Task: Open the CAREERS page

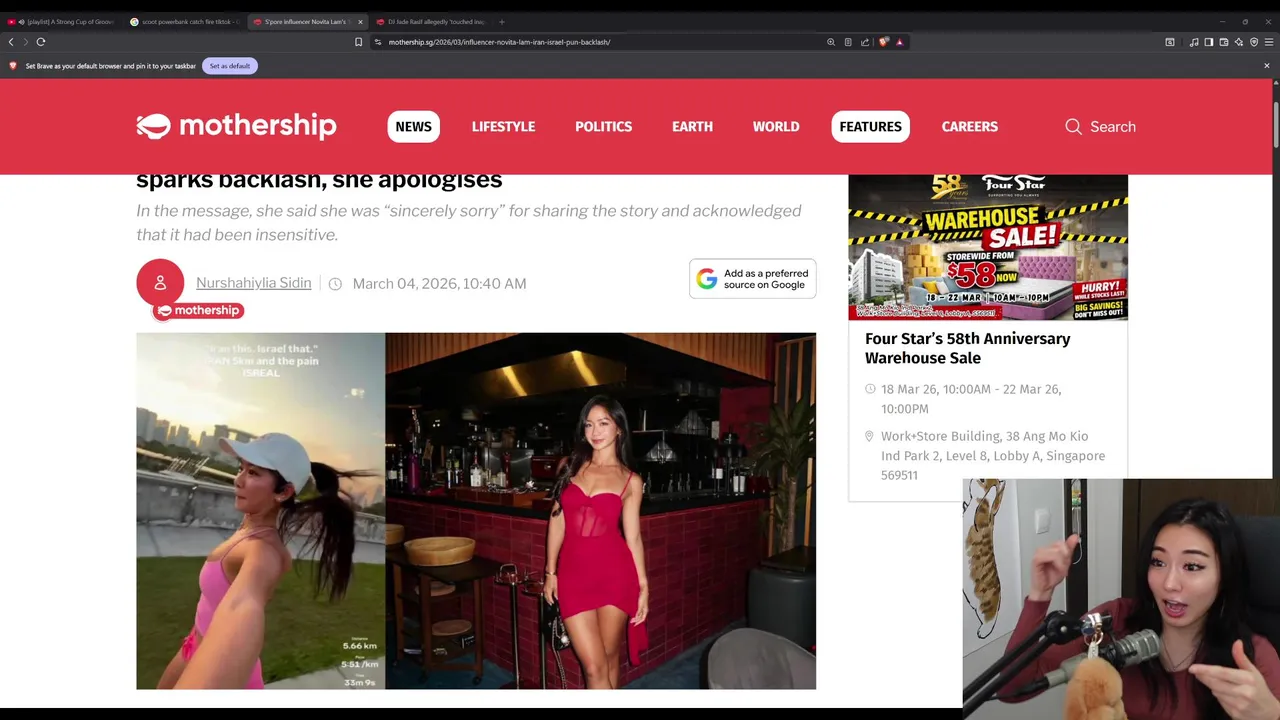Action: [x=969, y=127]
